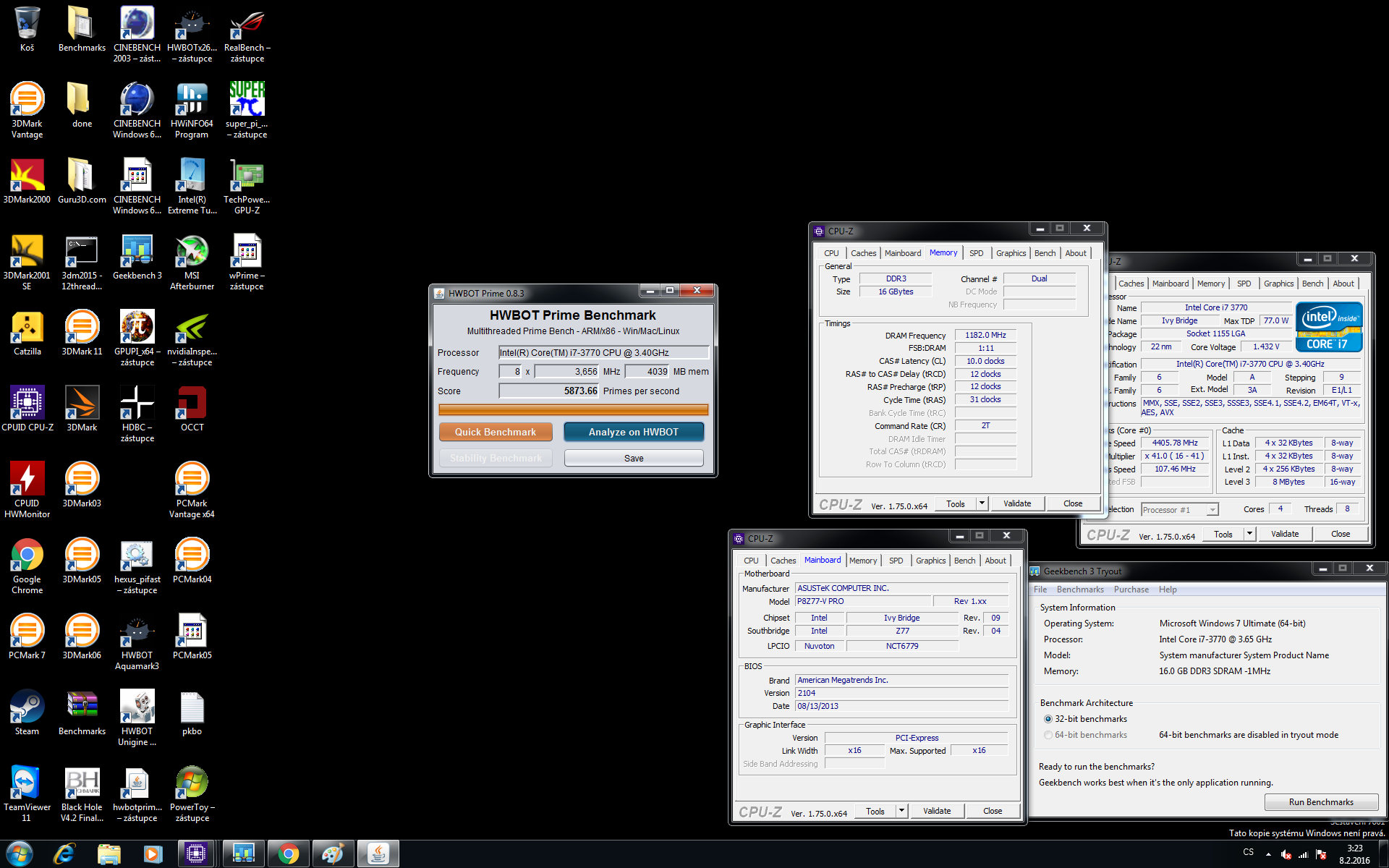Open the 3DMark Vantage desktop shortcut
The image size is (1389, 868).
pos(27,110)
